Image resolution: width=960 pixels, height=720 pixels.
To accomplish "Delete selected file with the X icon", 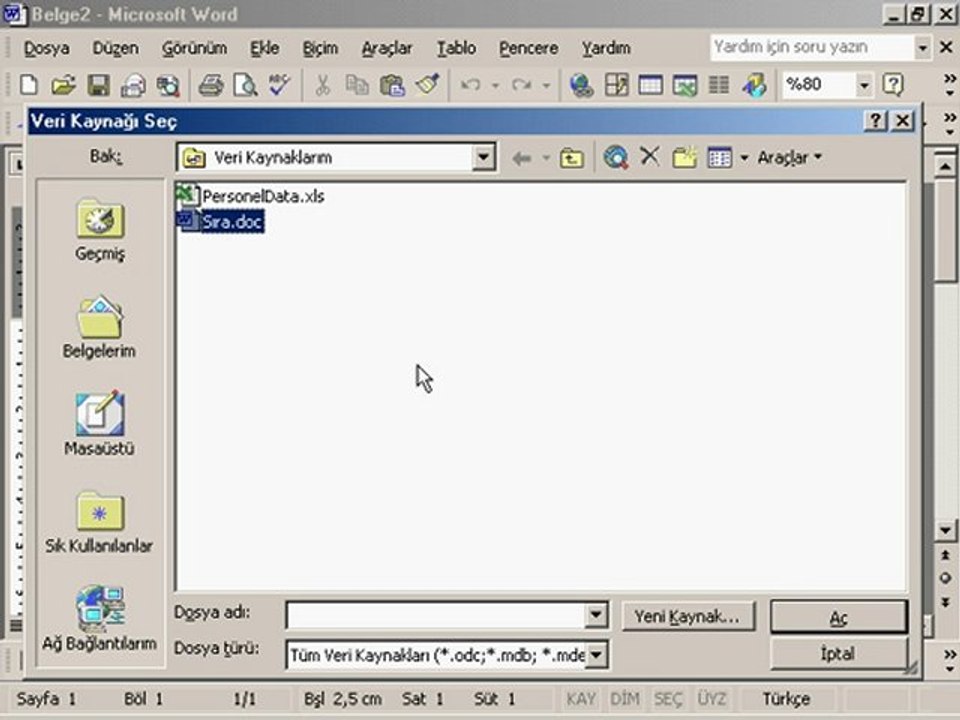I will (650, 157).
